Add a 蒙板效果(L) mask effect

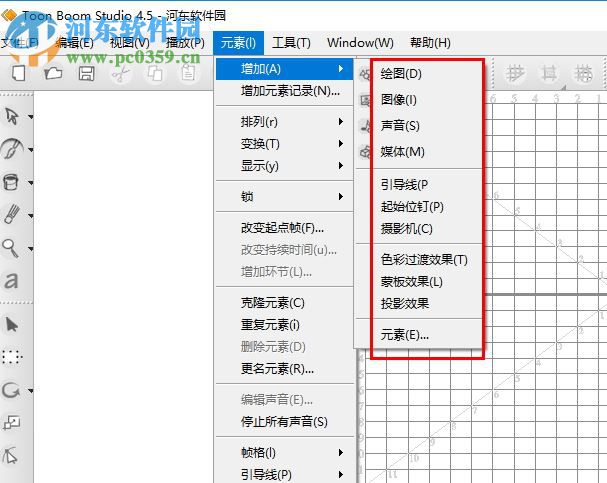tap(418, 281)
